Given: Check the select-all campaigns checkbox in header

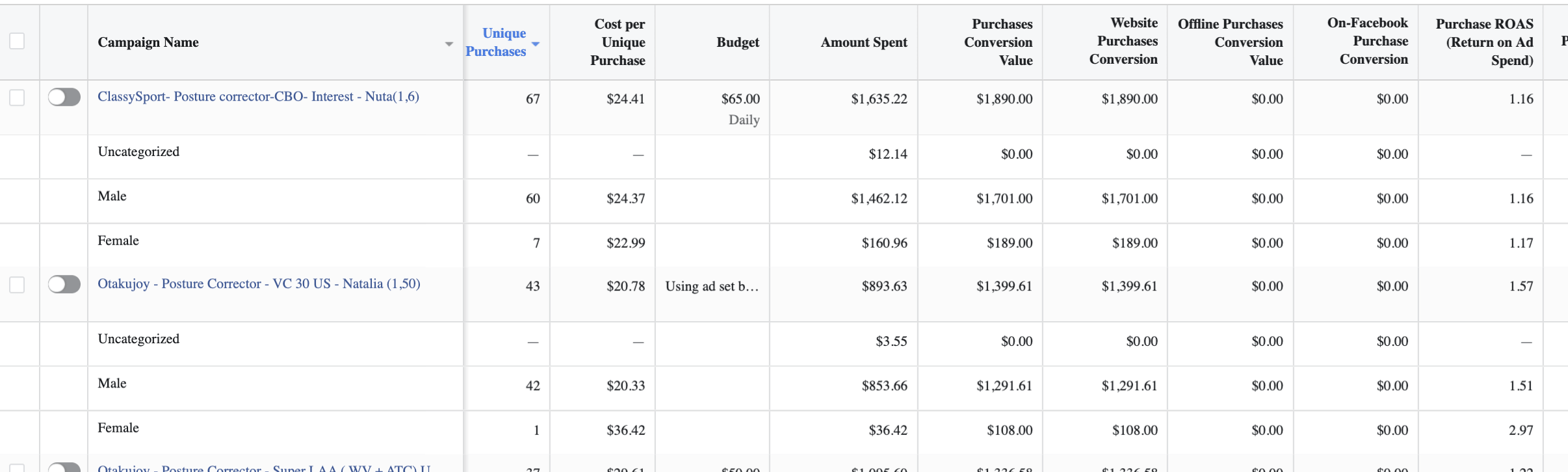Looking at the screenshot, I should point(17,41).
